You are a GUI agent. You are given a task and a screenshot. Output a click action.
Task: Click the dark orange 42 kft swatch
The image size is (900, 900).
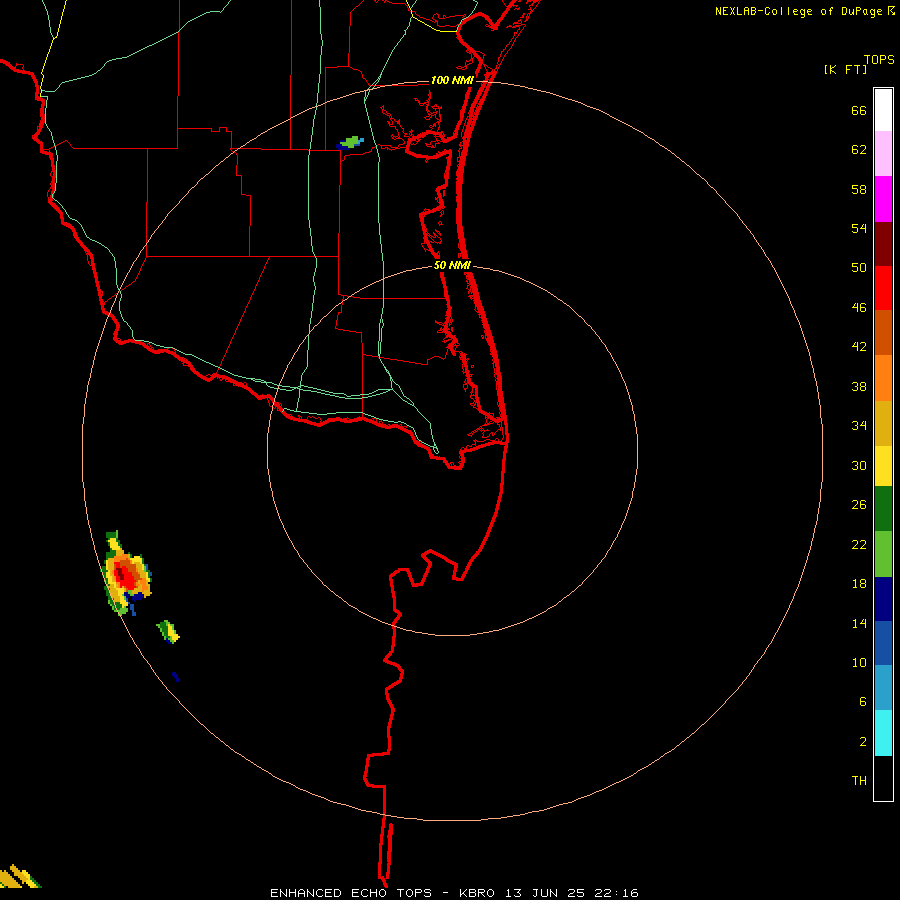click(x=883, y=332)
